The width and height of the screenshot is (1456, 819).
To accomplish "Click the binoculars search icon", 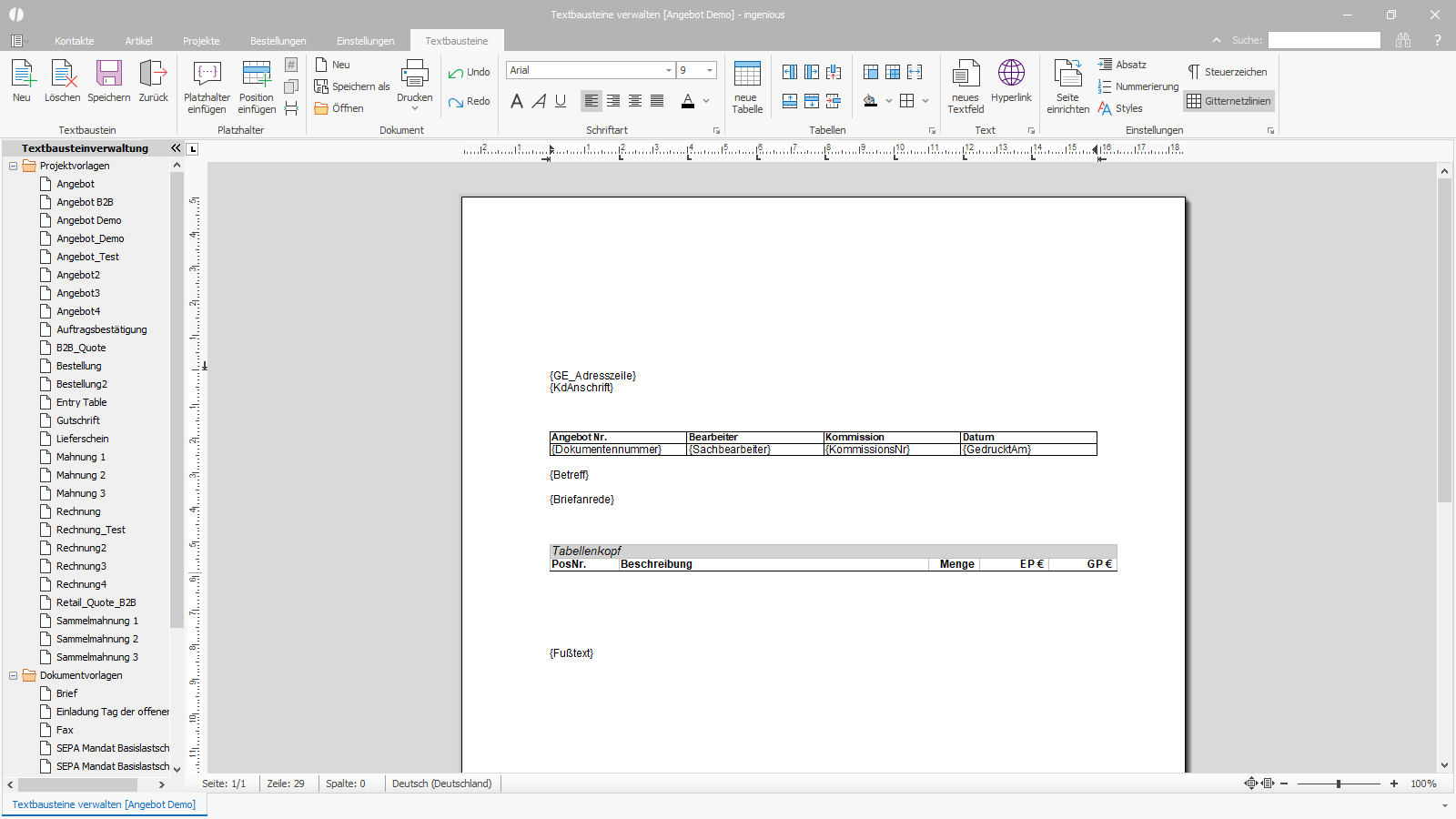I will (x=1403, y=40).
